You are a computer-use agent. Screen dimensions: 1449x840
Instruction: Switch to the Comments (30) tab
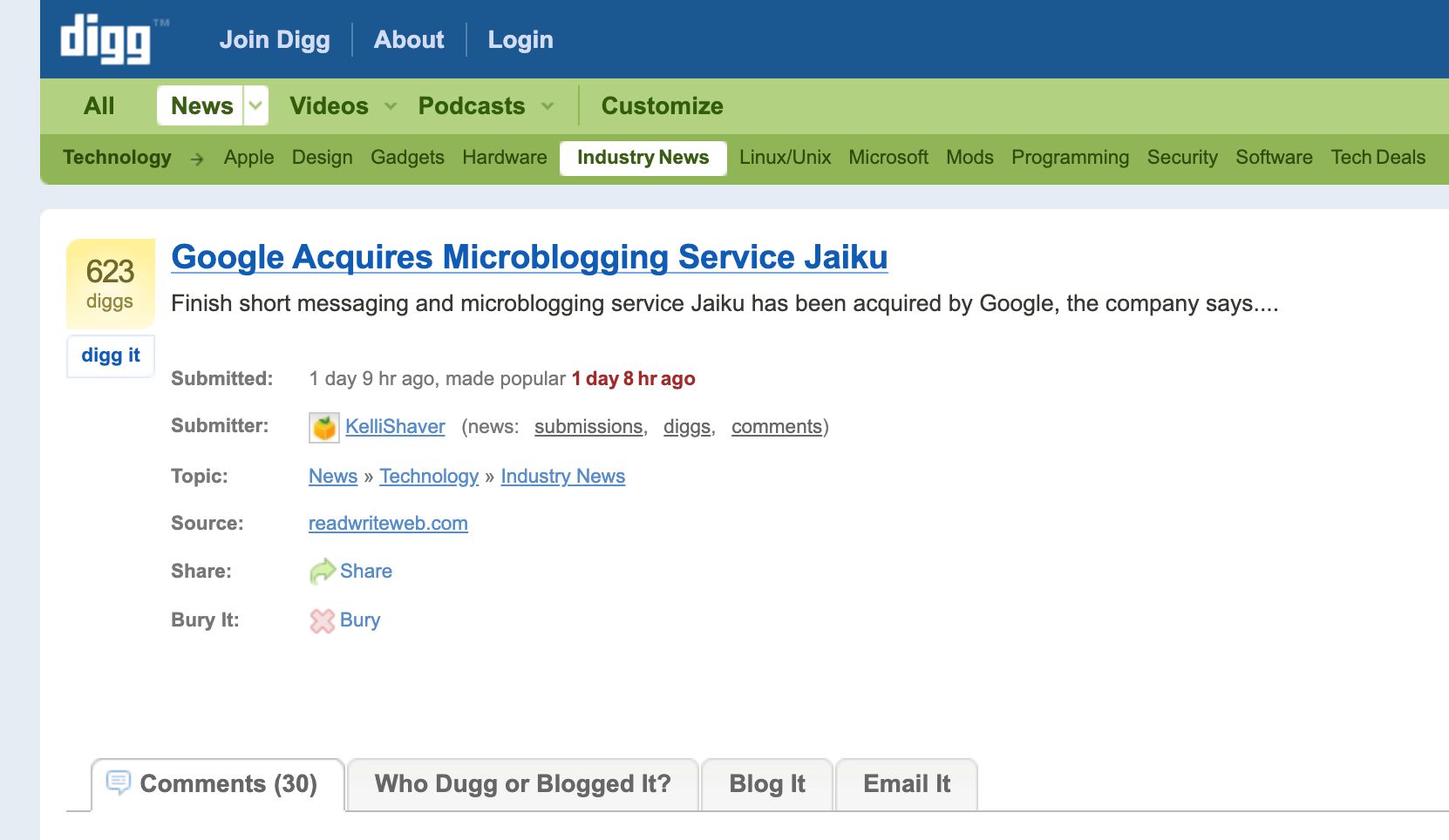coord(218,784)
